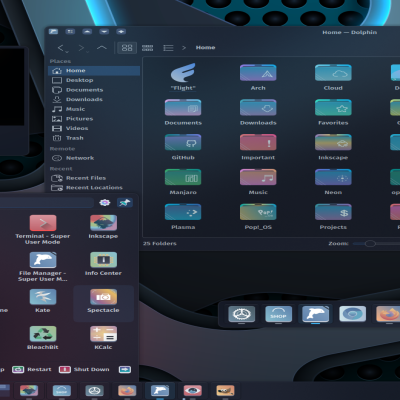Click "25 Folders" status bar text
Image resolution: width=400 pixels, height=400 pixels.
click(x=160, y=244)
